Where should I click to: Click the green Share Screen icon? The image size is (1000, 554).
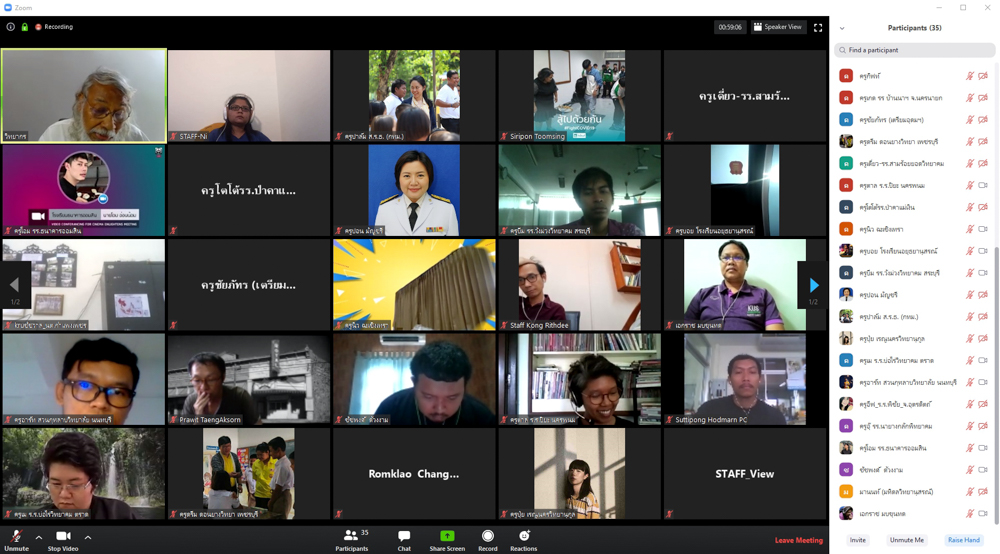[447, 538]
